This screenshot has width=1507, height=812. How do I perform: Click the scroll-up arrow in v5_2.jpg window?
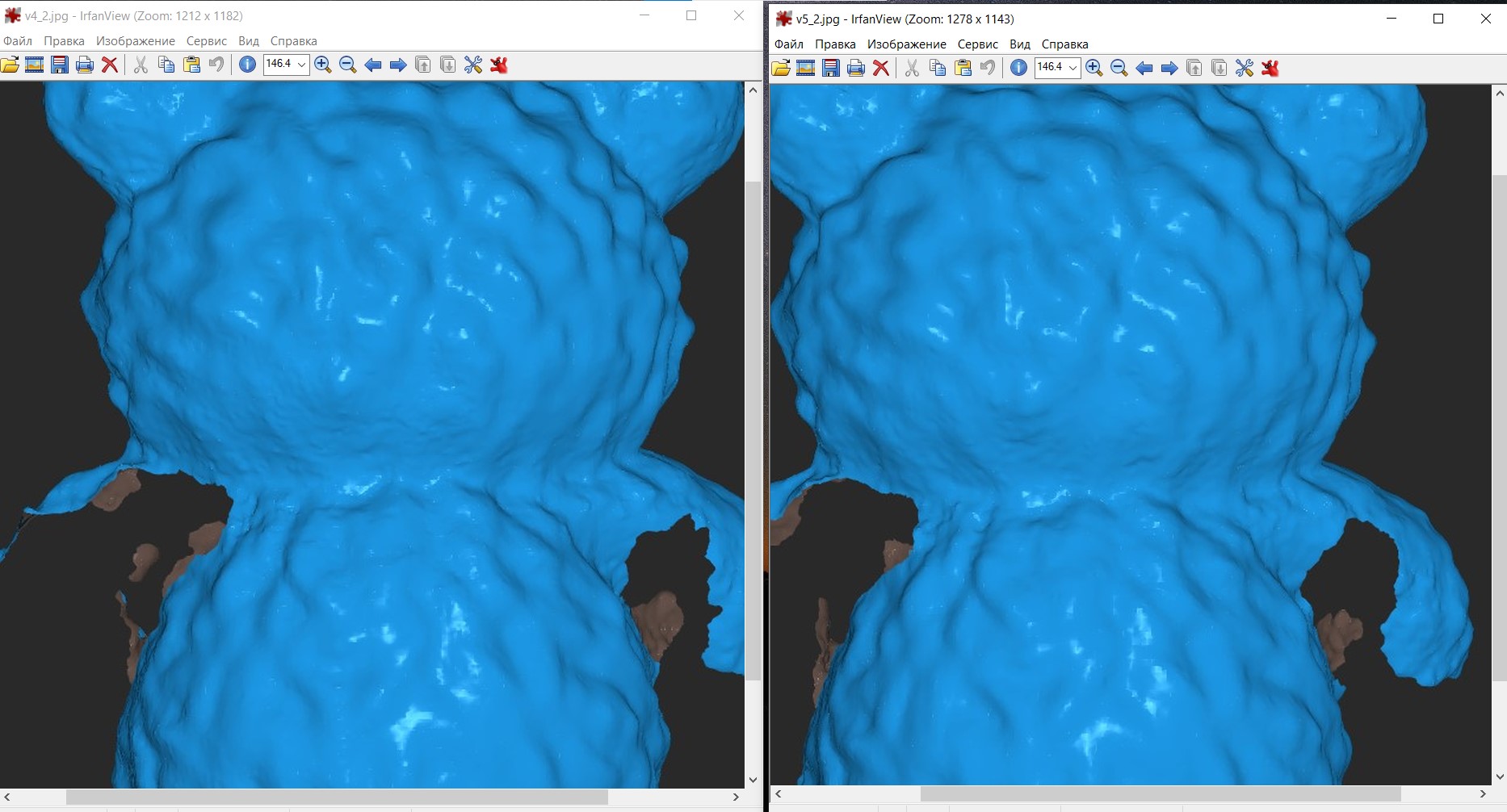(1500, 92)
